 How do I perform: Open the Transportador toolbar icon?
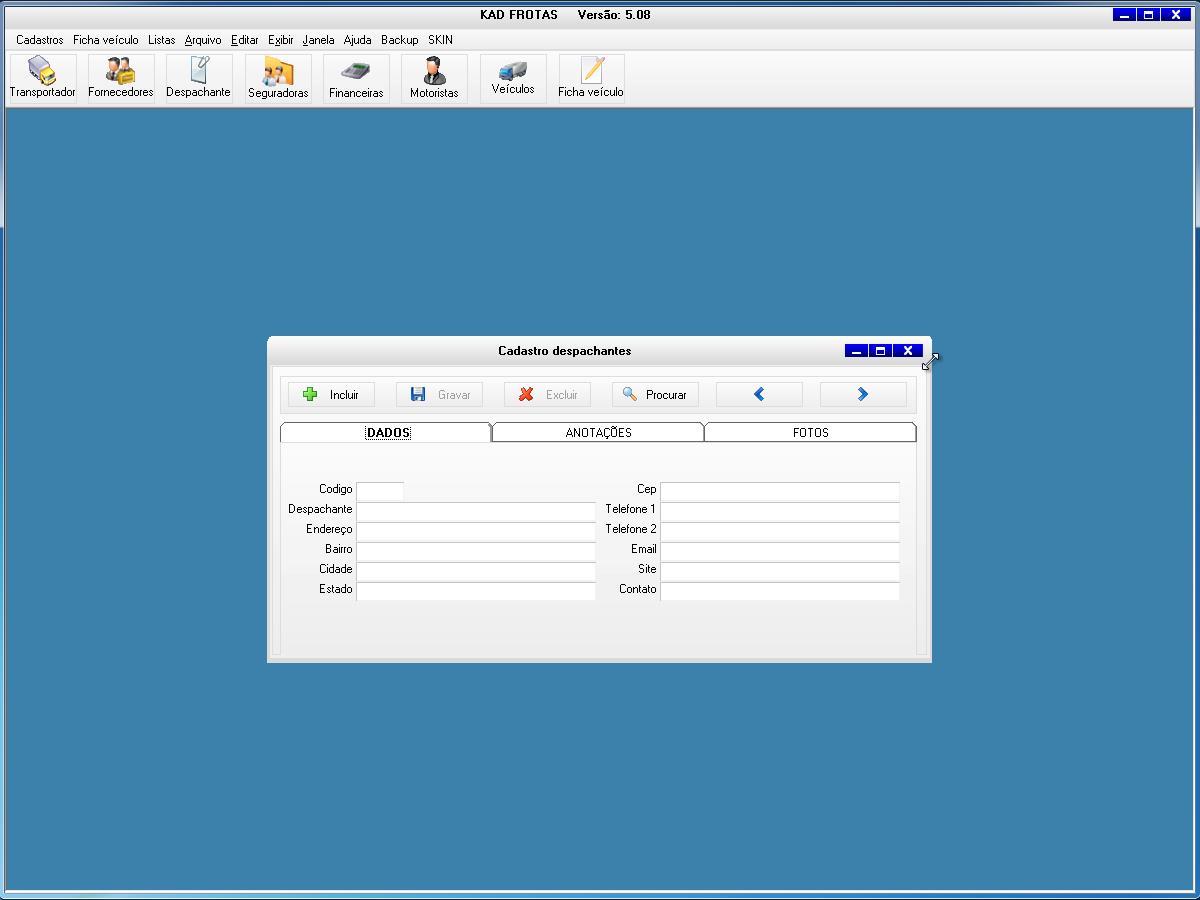(43, 78)
